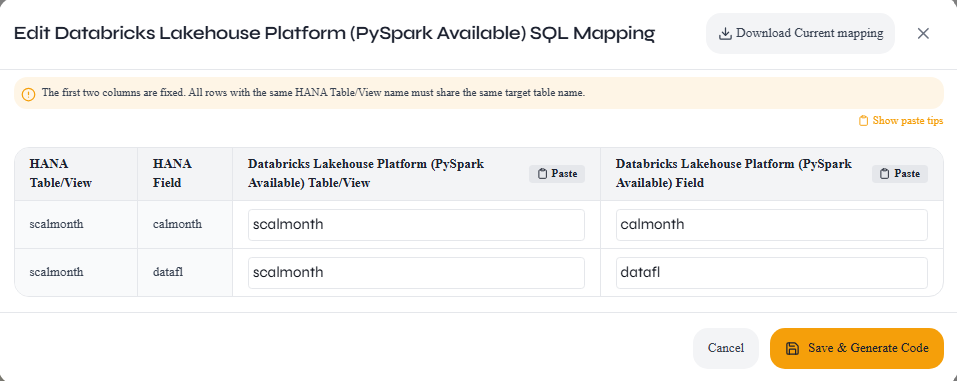Edit target field input containing datafl
Screen dimensions: 957x381
point(771,272)
